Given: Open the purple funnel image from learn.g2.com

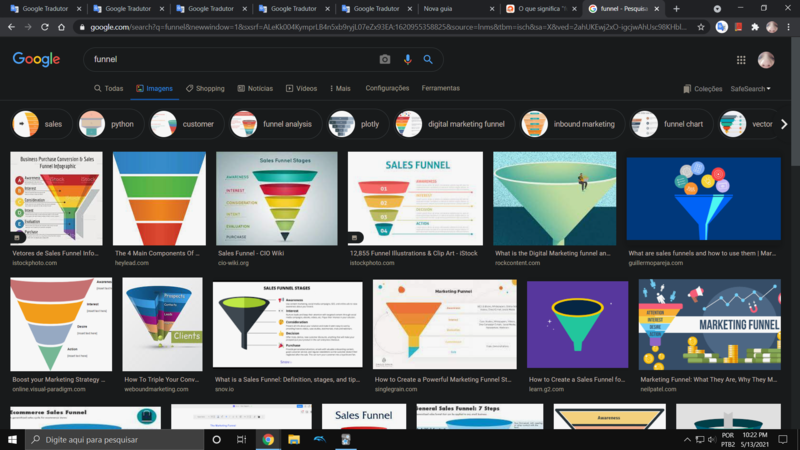Looking at the screenshot, I should (578, 324).
